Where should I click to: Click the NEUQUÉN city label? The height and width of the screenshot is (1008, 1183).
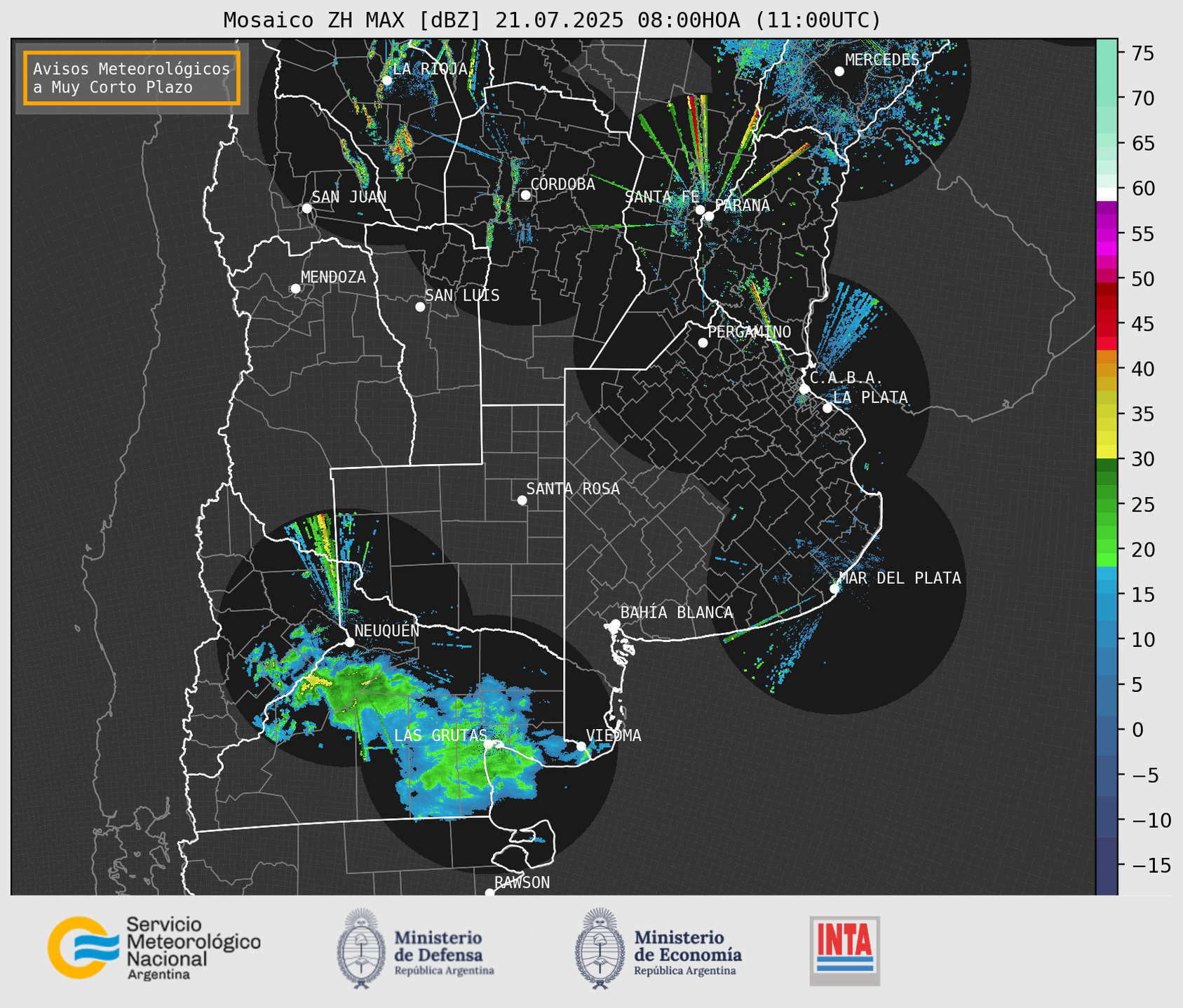(386, 631)
